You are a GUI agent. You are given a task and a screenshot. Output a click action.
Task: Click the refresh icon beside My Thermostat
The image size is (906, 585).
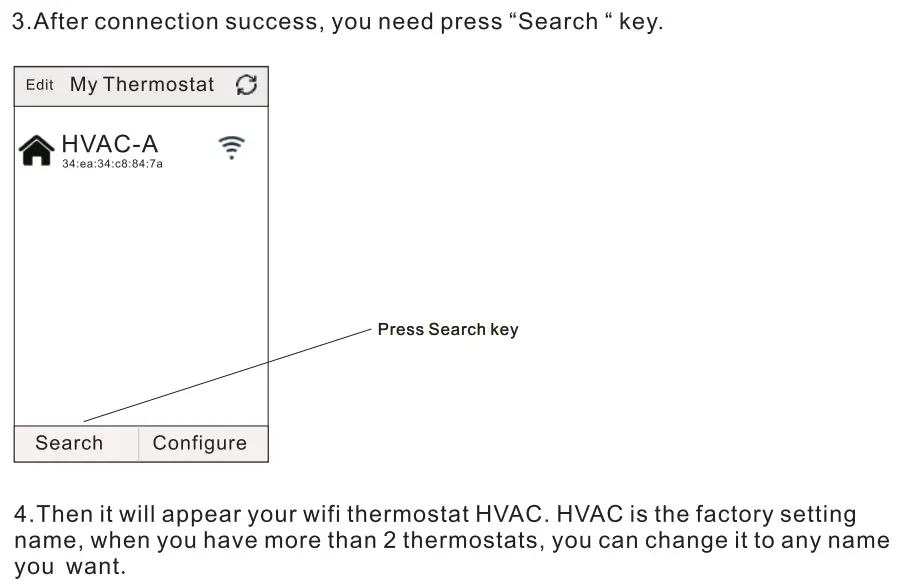(x=247, y=85)
